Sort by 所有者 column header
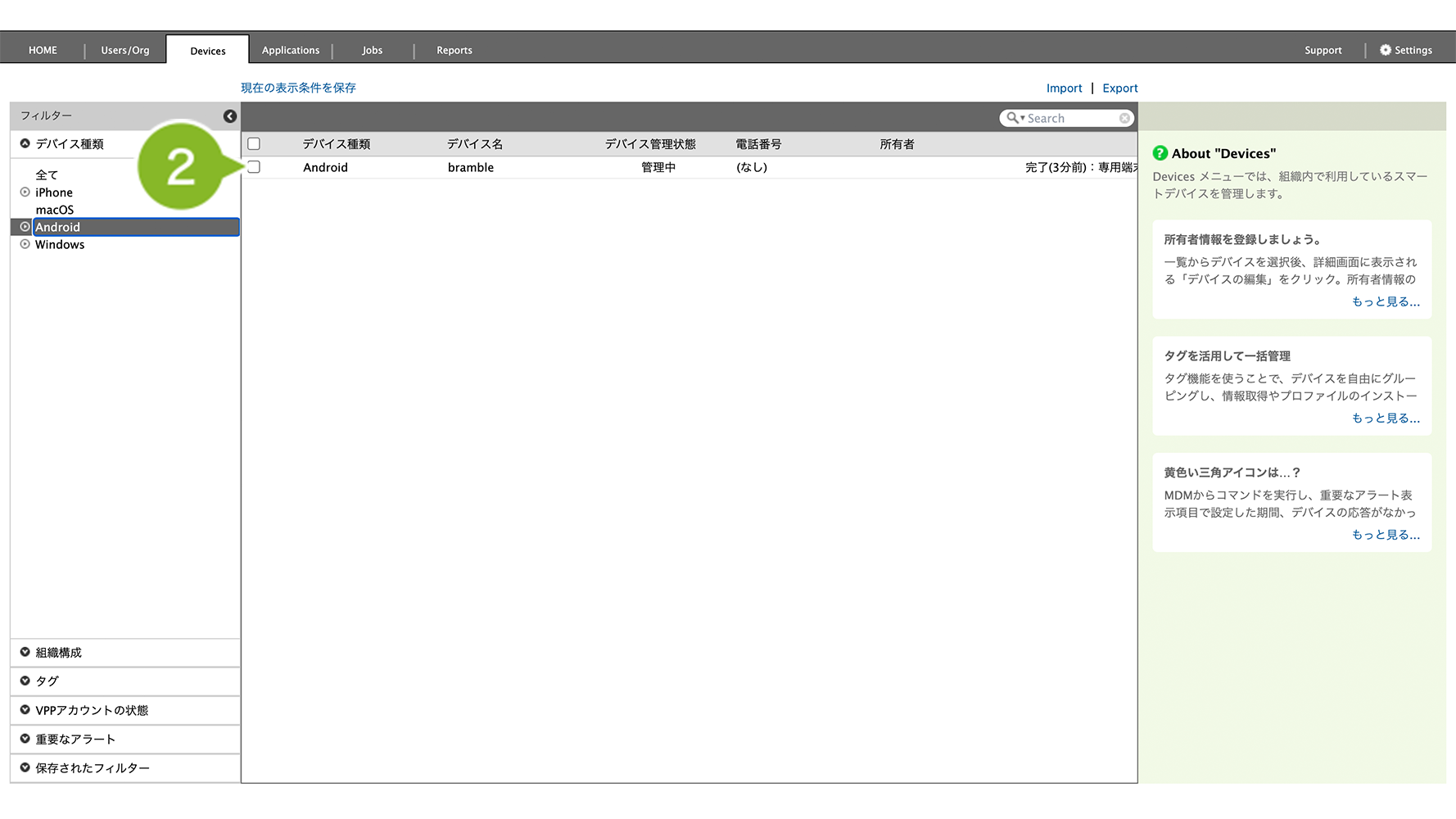 (x=898, y=144)
